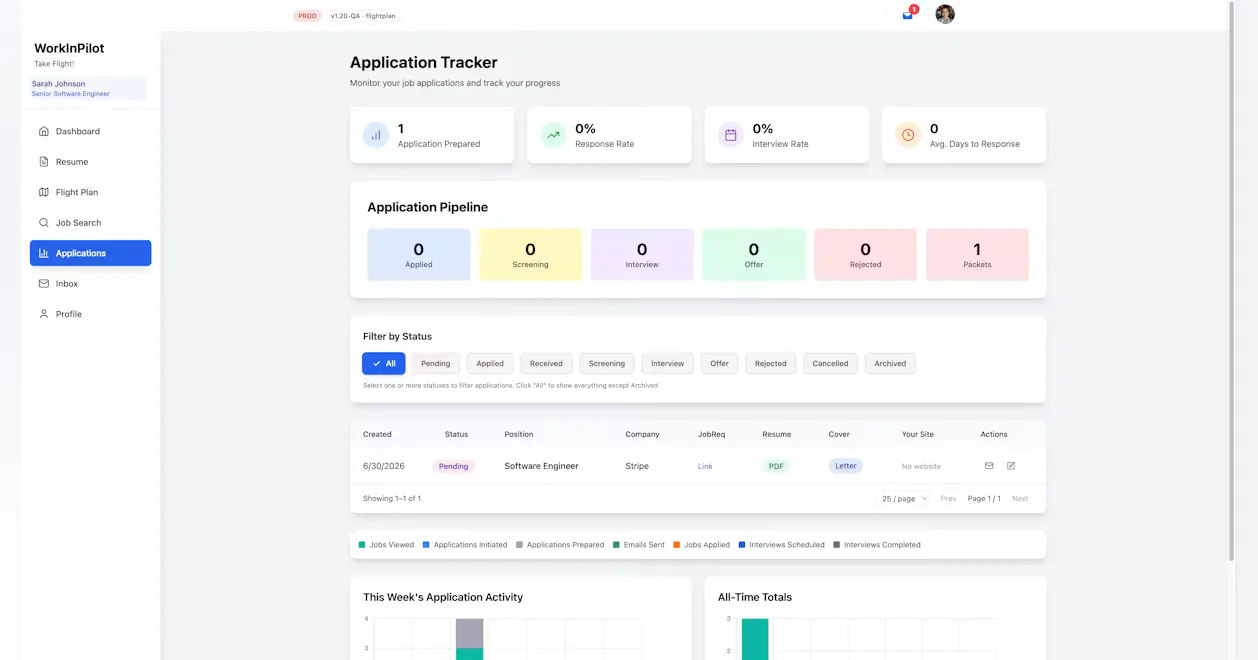Select the Offer pipeline card

coord(754,254)
